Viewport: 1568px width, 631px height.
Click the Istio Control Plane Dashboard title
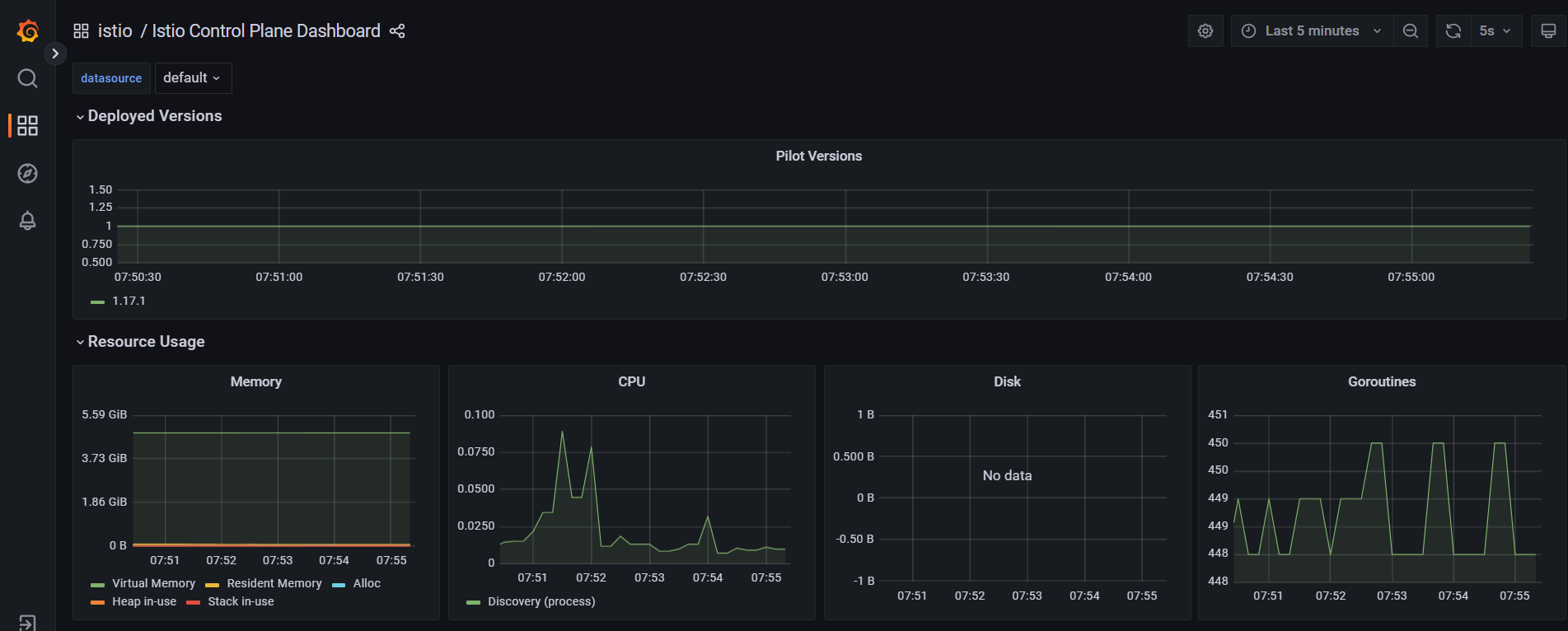point(266,31)
